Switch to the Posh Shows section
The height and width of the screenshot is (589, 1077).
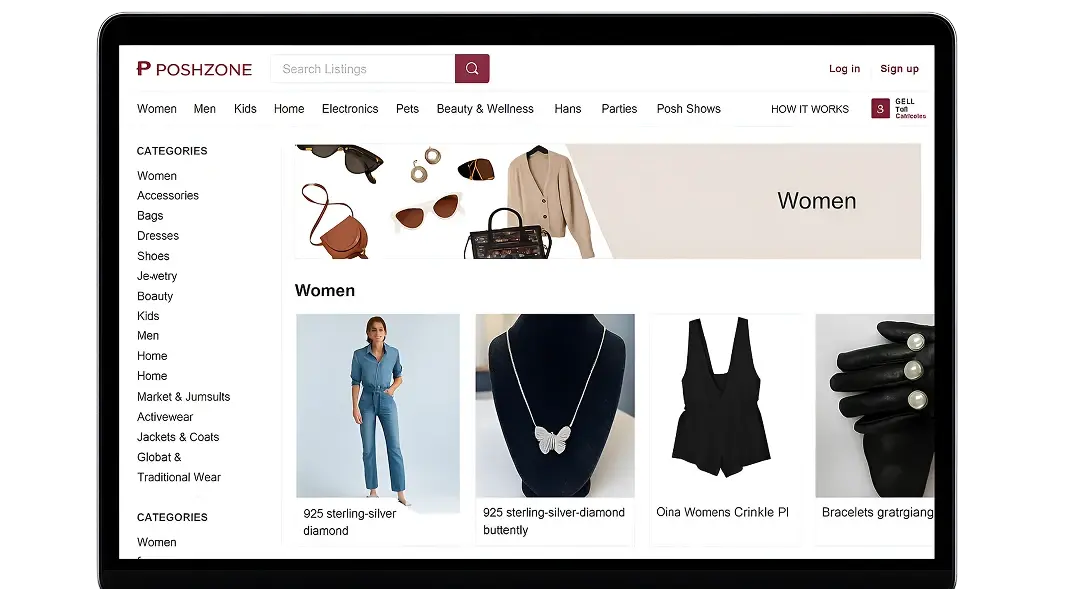[x=688, y=109]
